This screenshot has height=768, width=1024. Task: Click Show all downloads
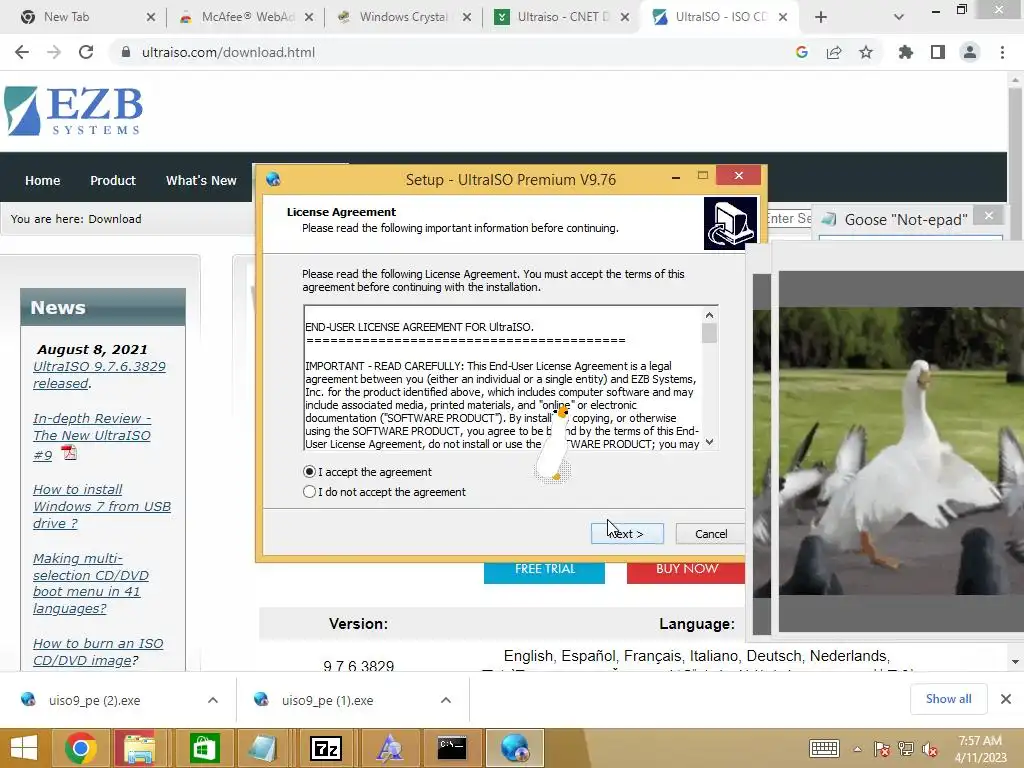(948, 699)
